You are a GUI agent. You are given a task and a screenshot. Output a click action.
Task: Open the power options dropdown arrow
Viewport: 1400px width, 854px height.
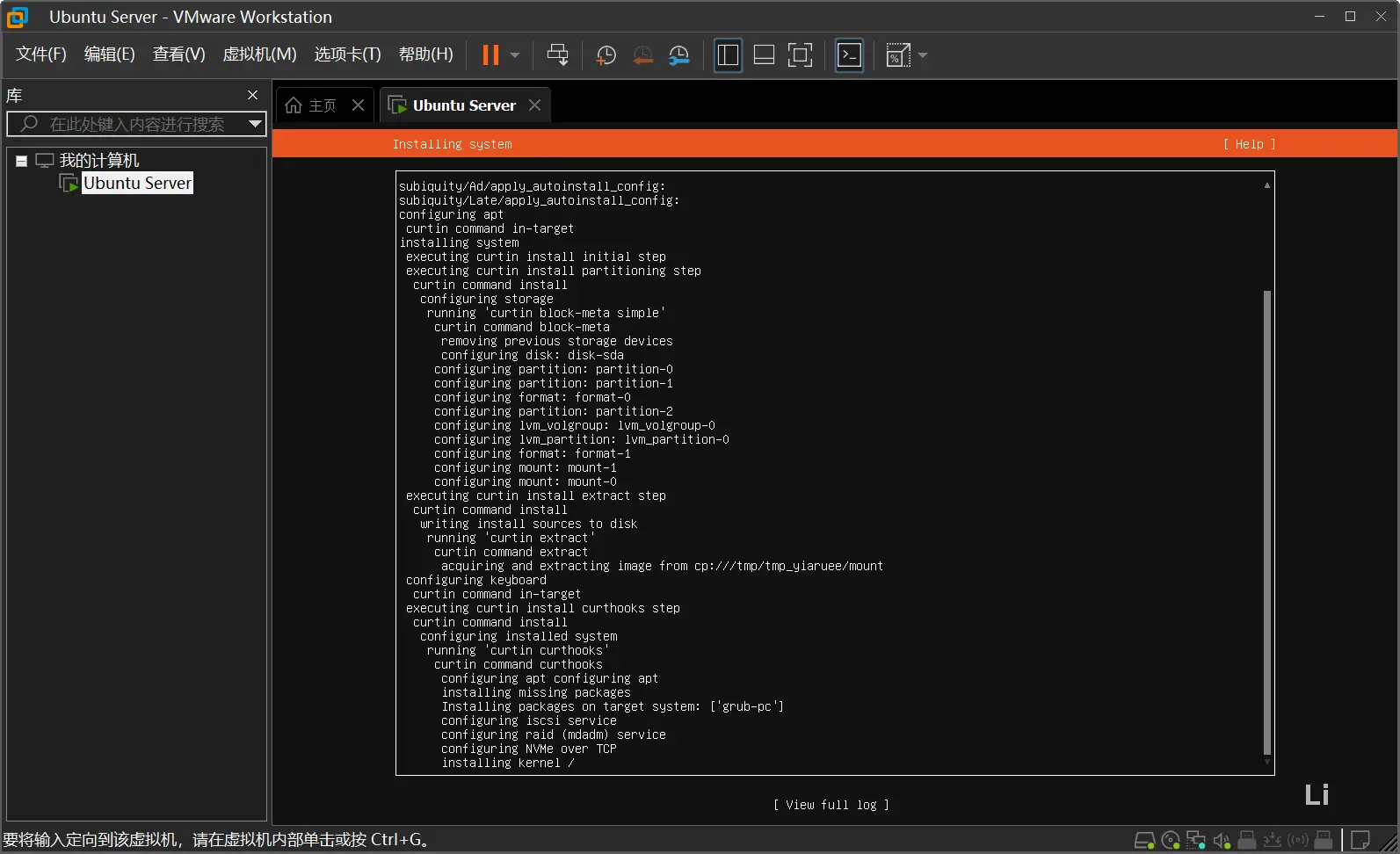point(515,55)
